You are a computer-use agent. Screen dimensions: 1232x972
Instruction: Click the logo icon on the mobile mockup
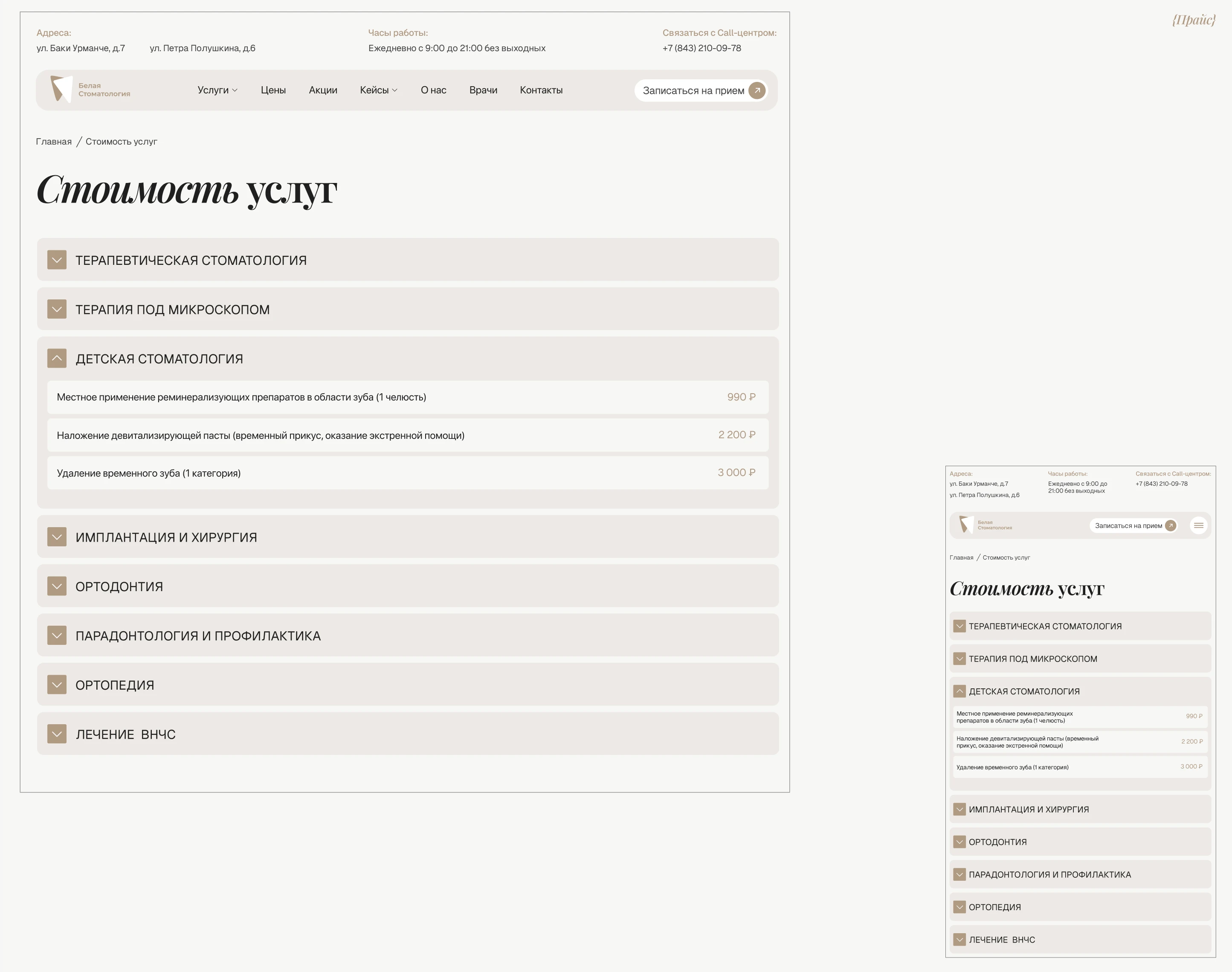[967, 525]
